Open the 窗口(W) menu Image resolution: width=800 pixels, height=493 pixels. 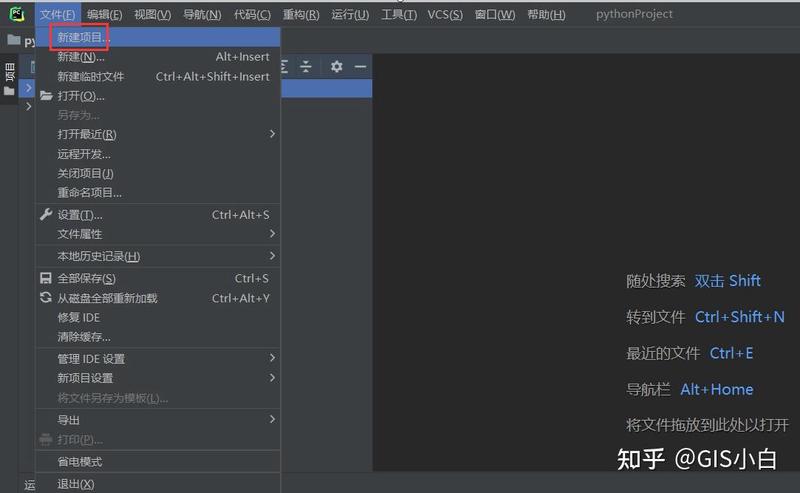point(494,14)
